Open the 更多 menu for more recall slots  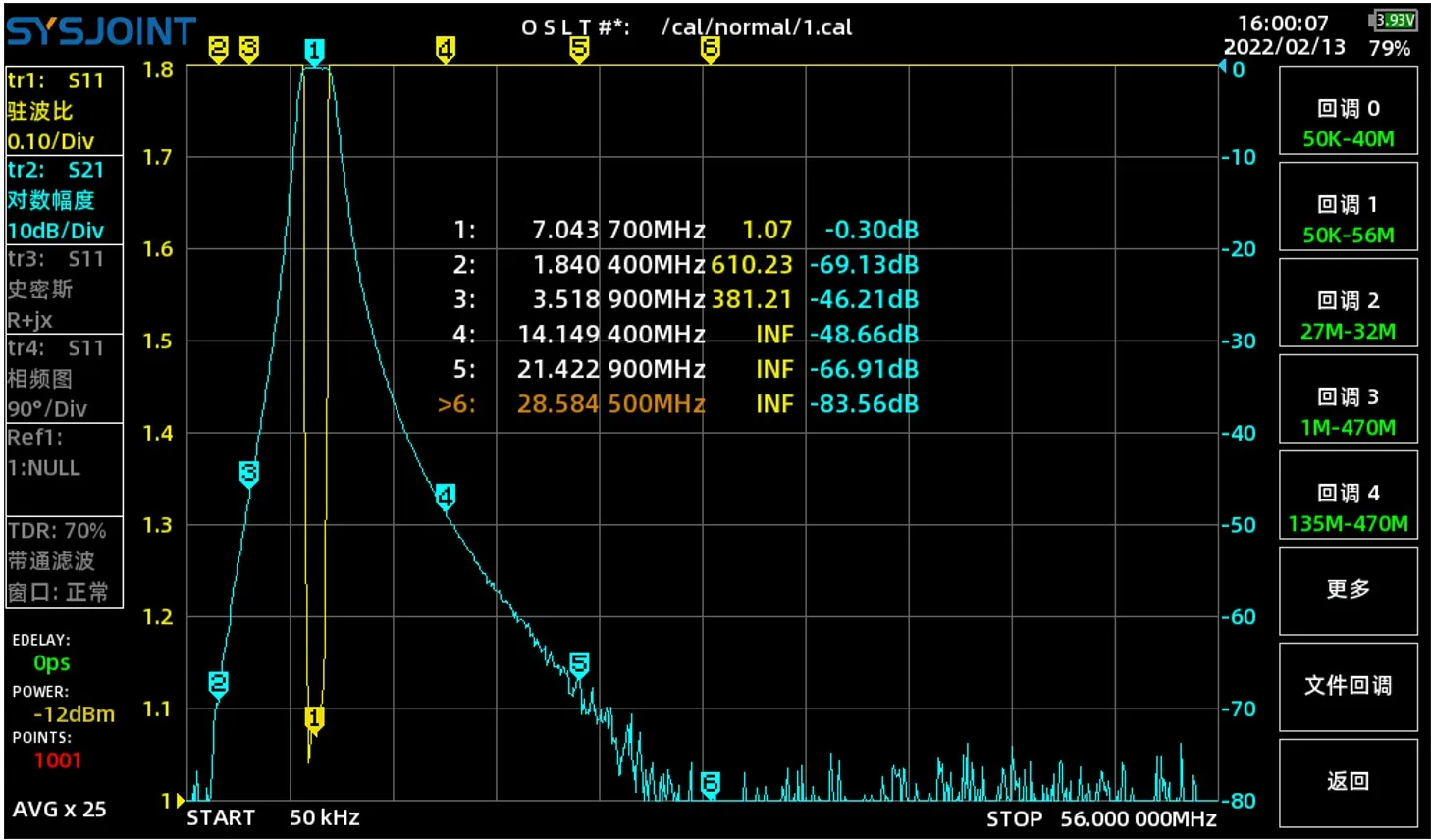(x=1347, y=590)
